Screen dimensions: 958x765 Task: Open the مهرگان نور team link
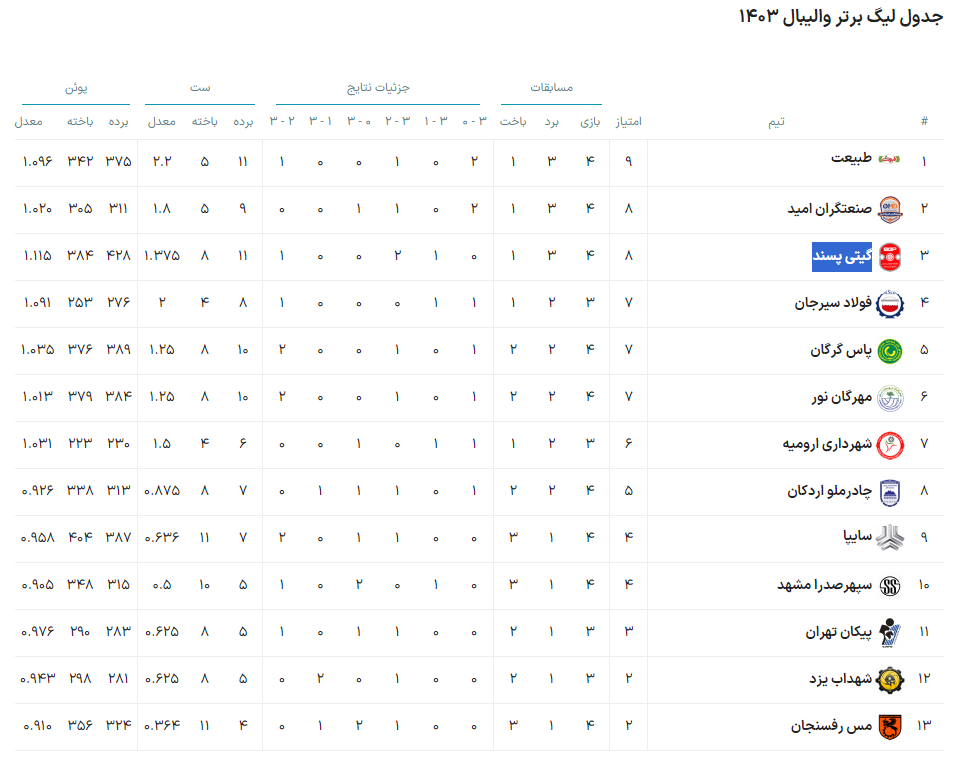pyautogui.click(x=842, y=397)
